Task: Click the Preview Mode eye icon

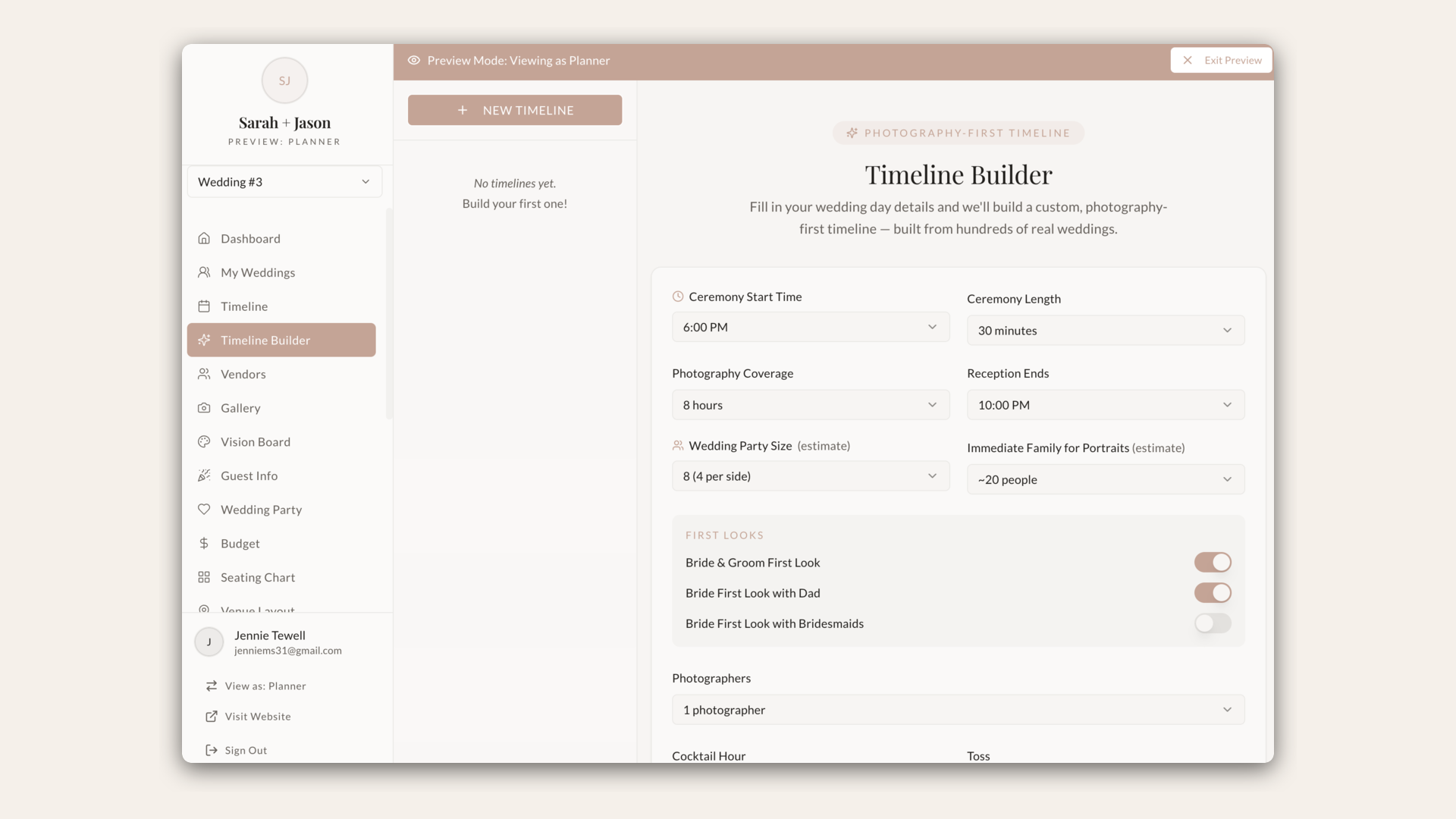Action: pyautogui.click(x=414, y=61)
